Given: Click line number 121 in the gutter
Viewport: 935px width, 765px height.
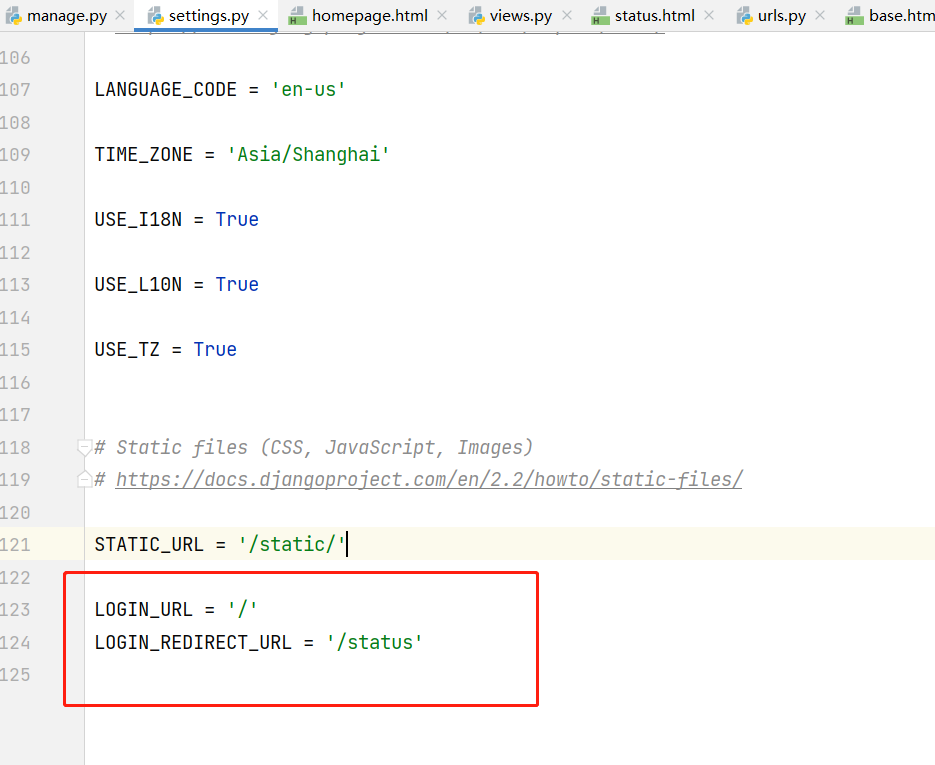Looking at the screenshot, I should [15, 544].
